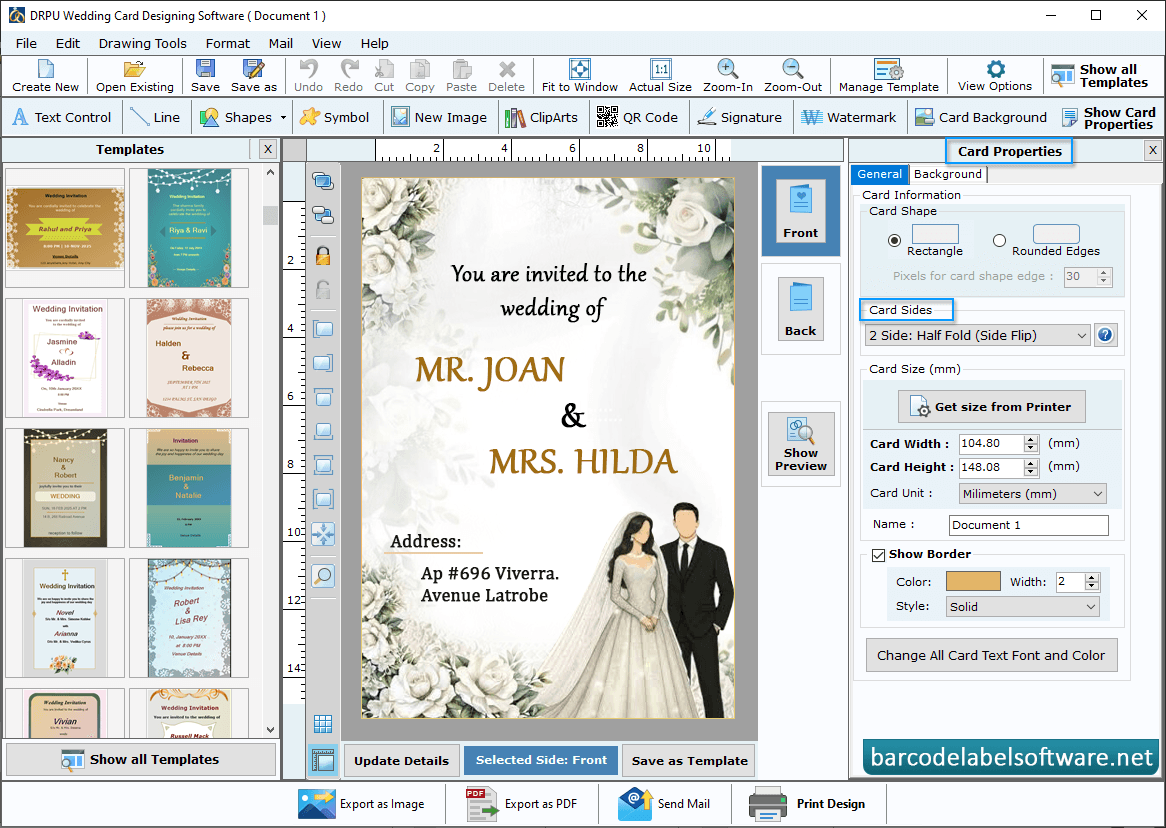Switch to the Front card side

(x=800, y=212)
